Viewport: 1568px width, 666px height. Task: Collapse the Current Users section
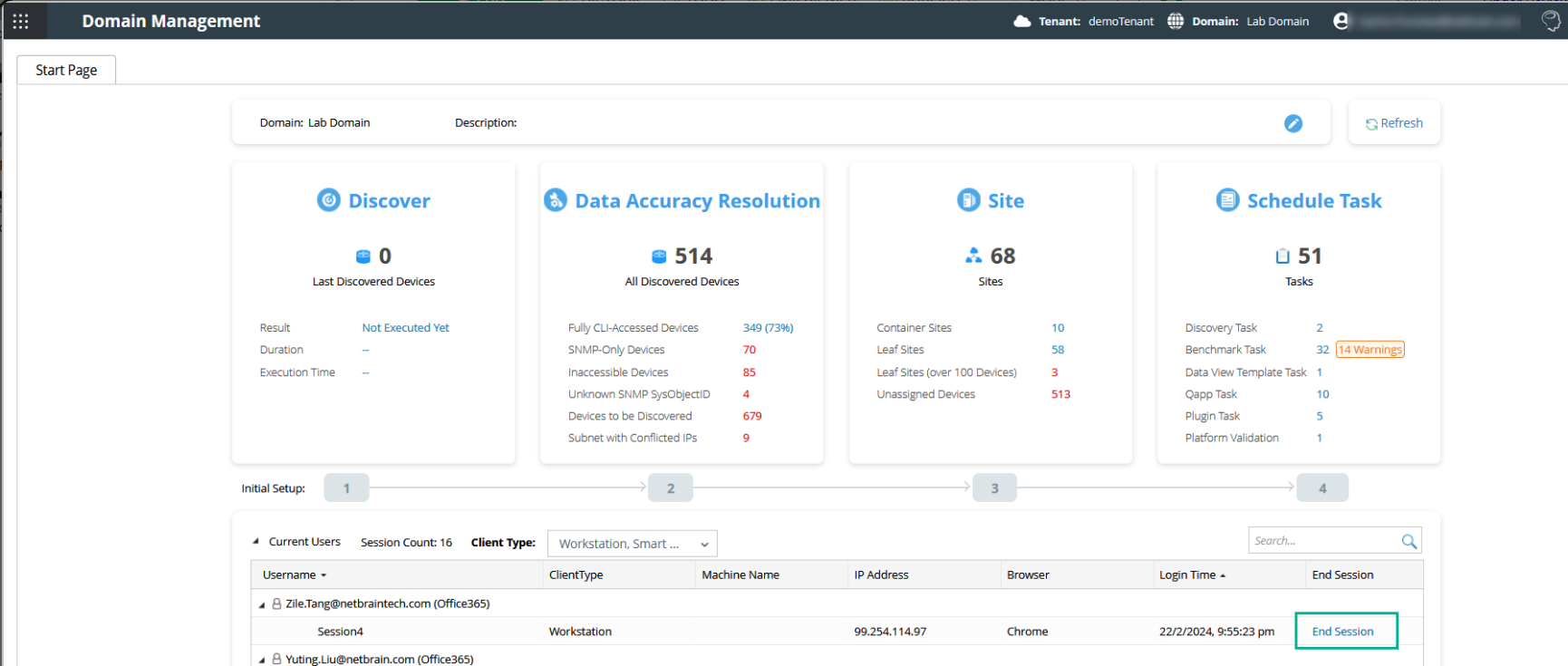click(256, 542)
